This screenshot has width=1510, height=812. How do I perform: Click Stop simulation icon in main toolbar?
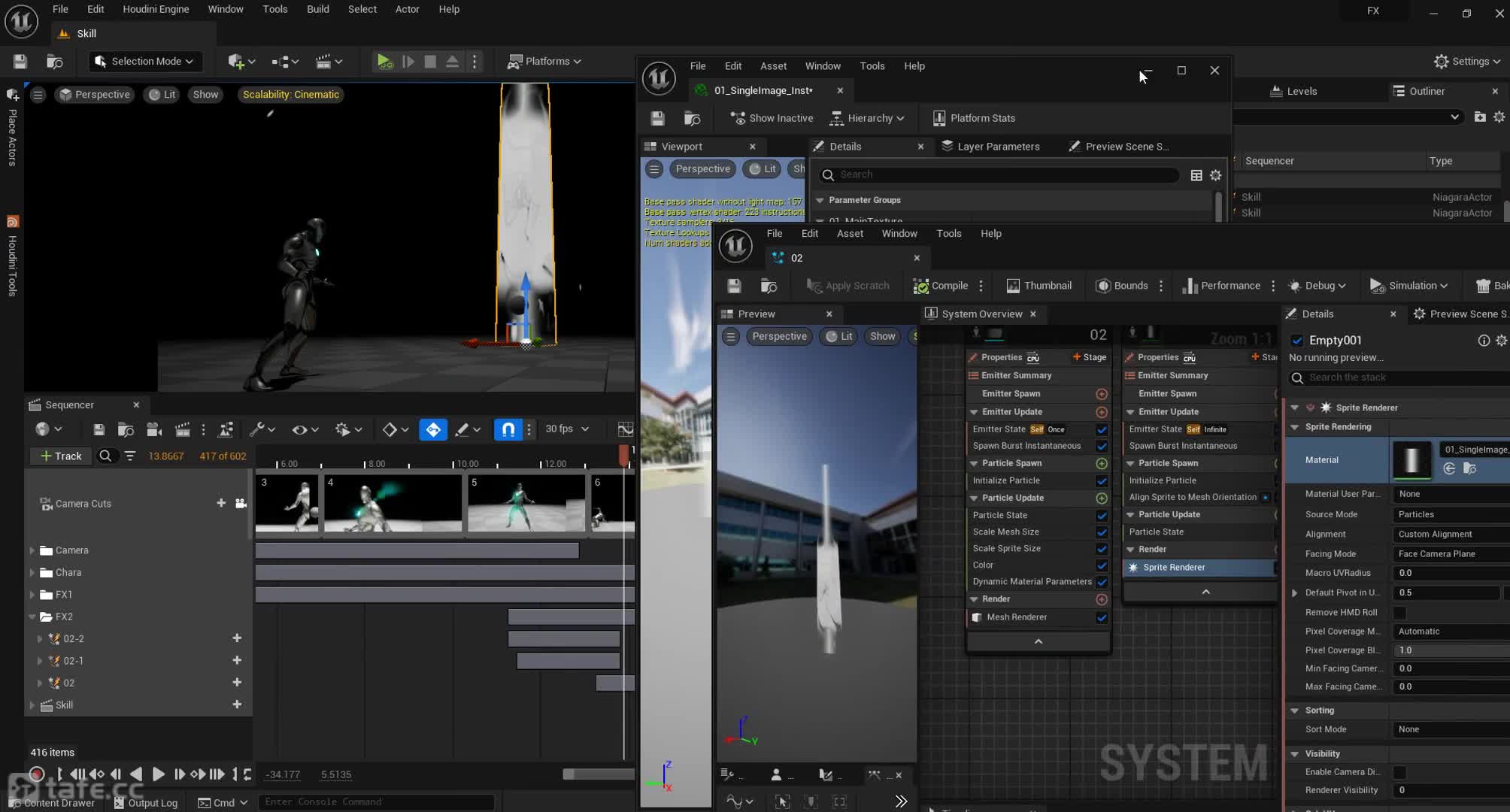coord(430,62)
